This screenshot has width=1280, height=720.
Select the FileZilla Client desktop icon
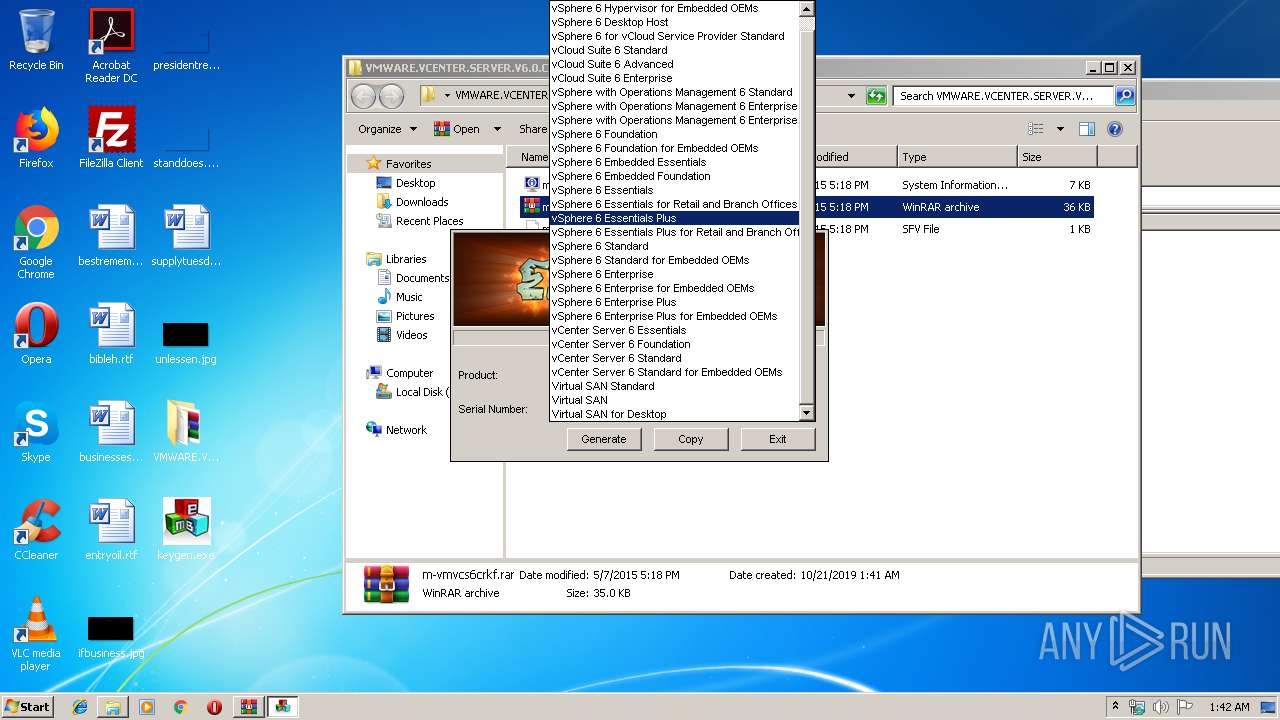click(x=111, y=138)
